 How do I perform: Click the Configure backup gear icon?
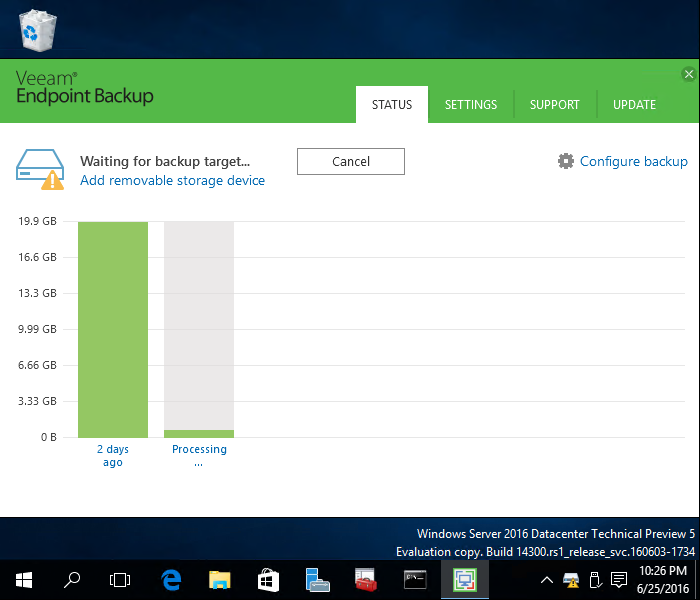[x=566, y=161]
